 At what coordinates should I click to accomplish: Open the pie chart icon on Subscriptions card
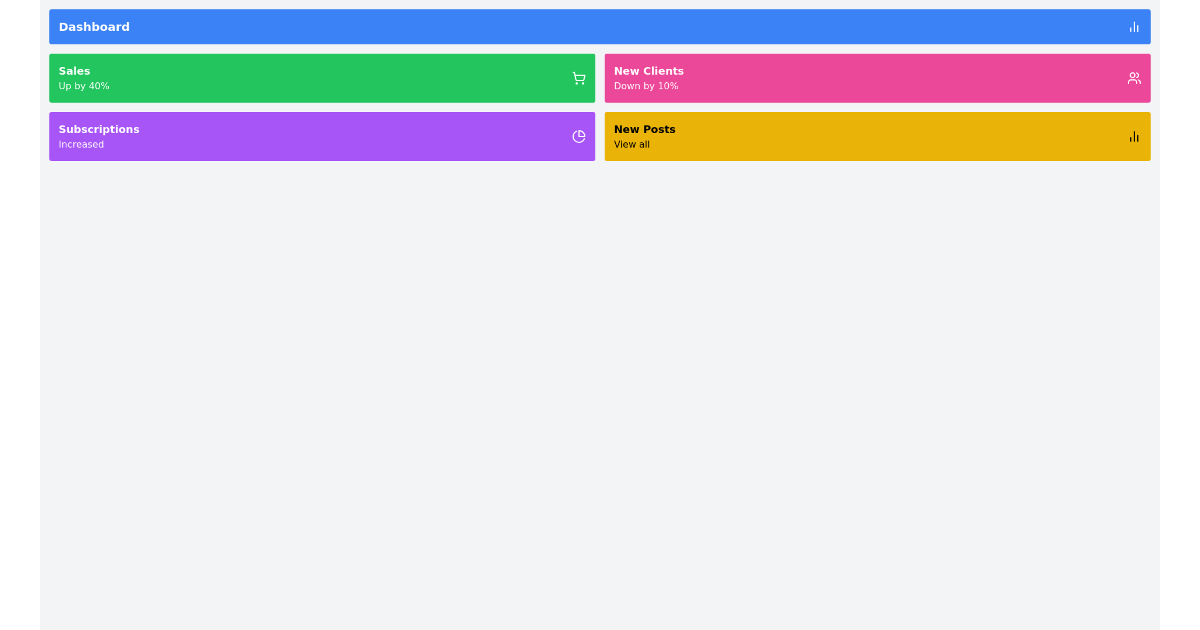pos(578,136)
